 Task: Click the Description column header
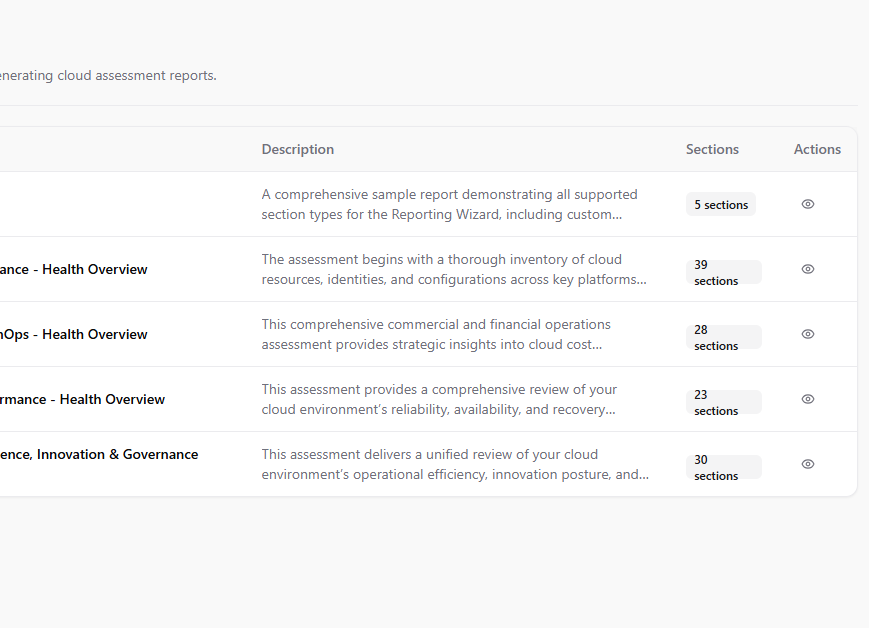[x=298, y=149]
